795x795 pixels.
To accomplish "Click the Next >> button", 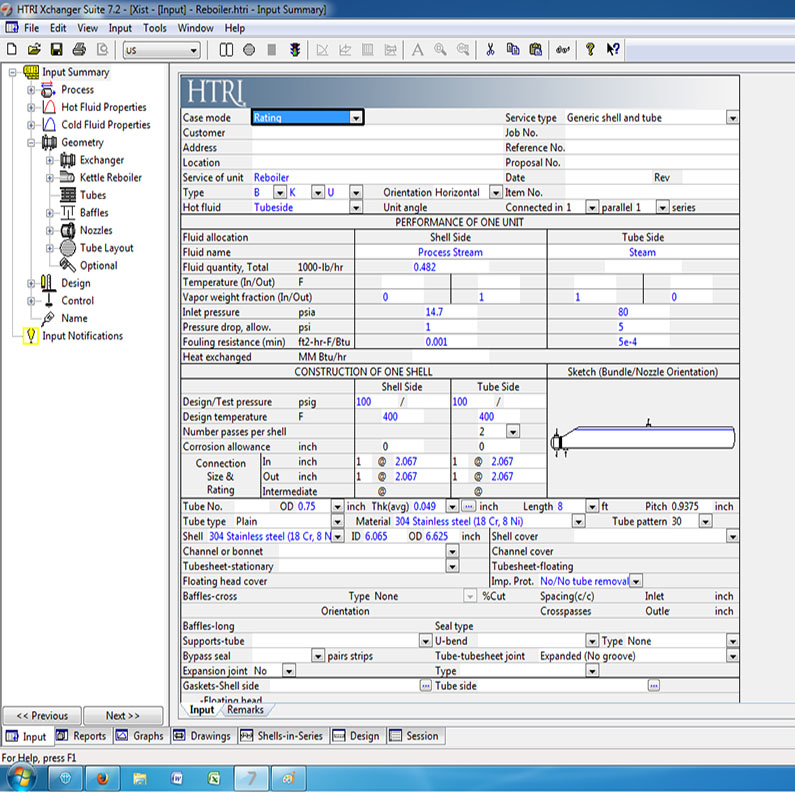I will [x=123, y=716].
